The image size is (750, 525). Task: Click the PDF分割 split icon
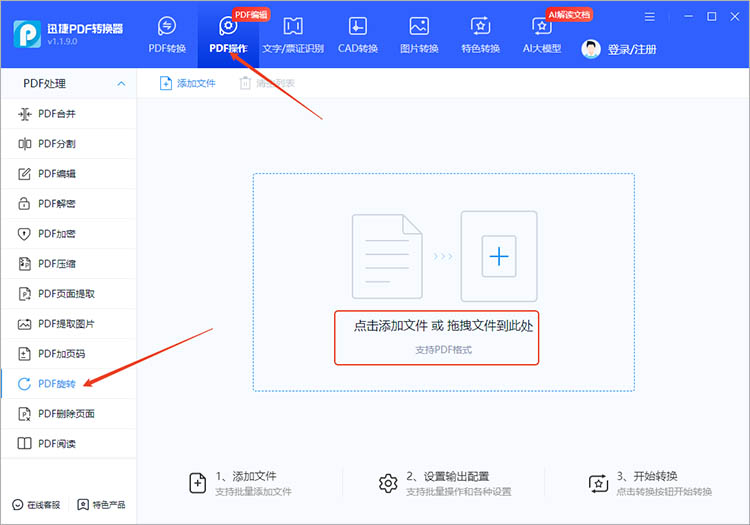(24, 143)
